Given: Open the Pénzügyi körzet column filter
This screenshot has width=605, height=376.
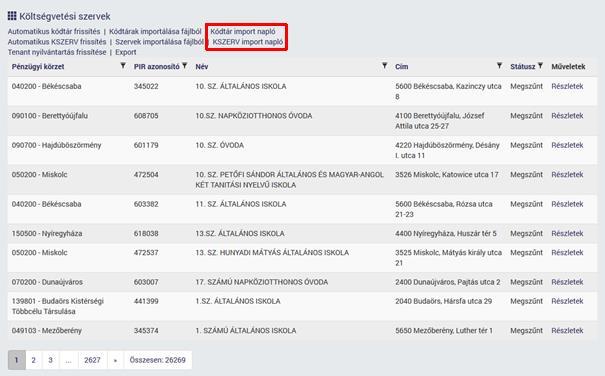Looking at the screenshot, I should tap(123, 66).
